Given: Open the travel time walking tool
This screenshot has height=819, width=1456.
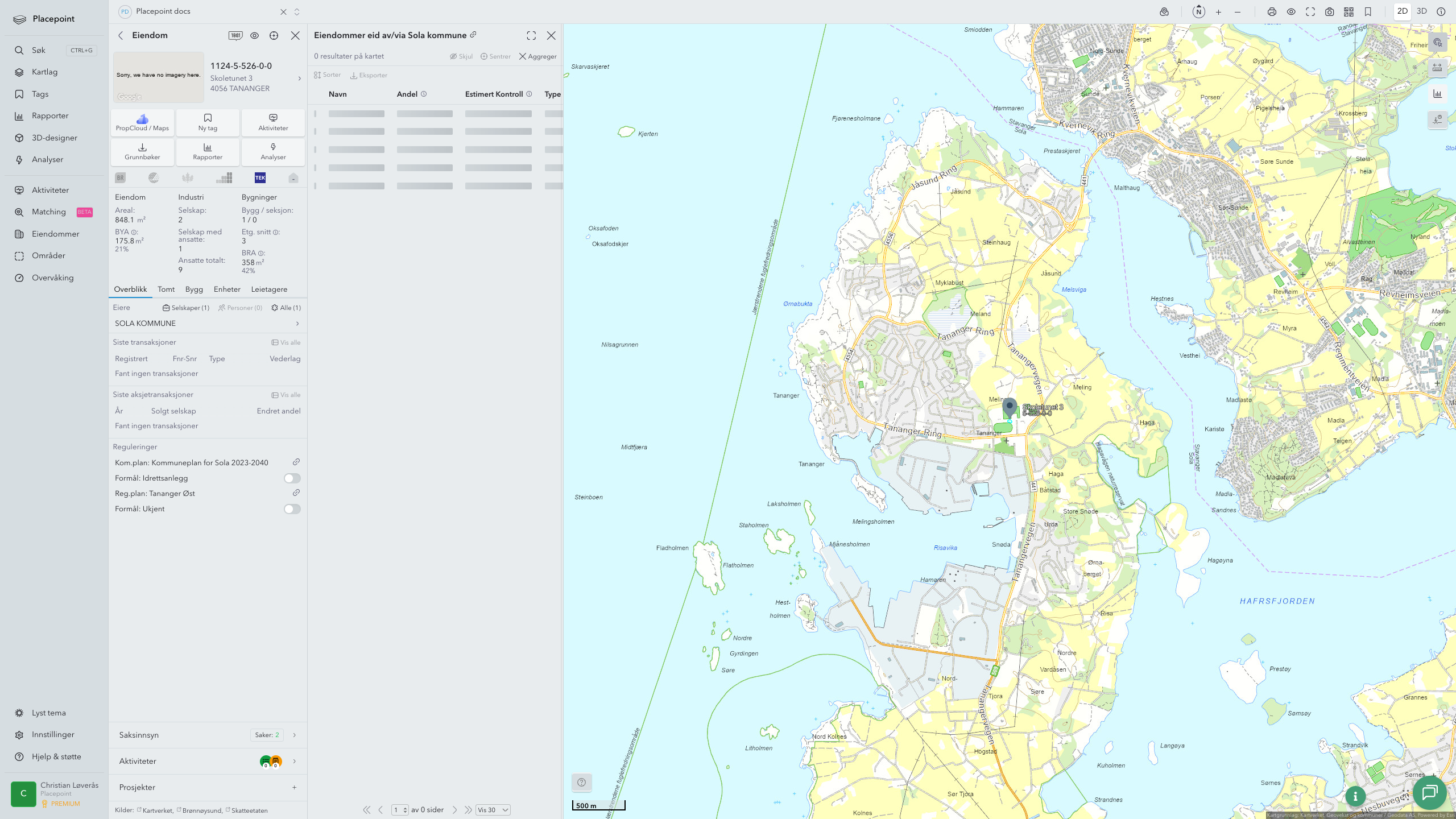Looking at the screenshot, I should 1438,119.
